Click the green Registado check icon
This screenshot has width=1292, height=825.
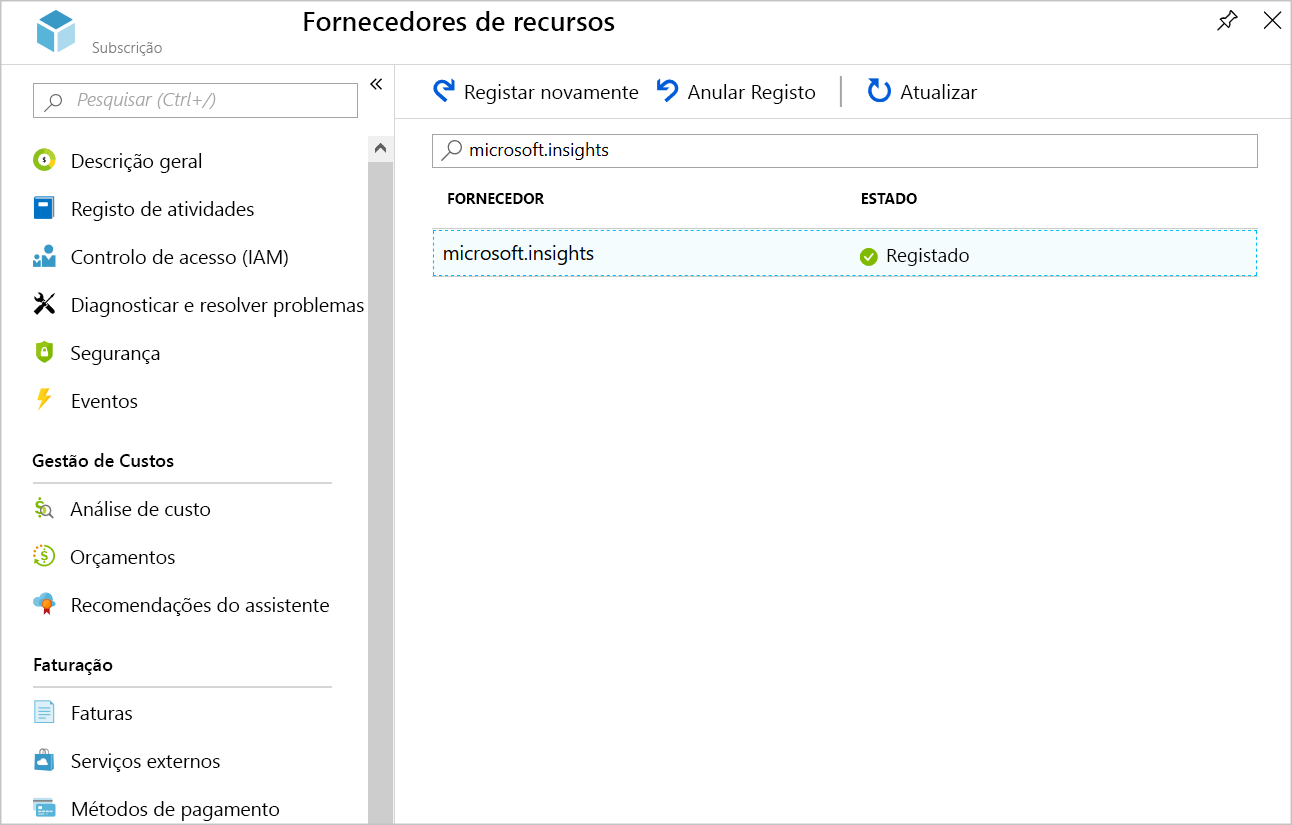pos(869,256)
